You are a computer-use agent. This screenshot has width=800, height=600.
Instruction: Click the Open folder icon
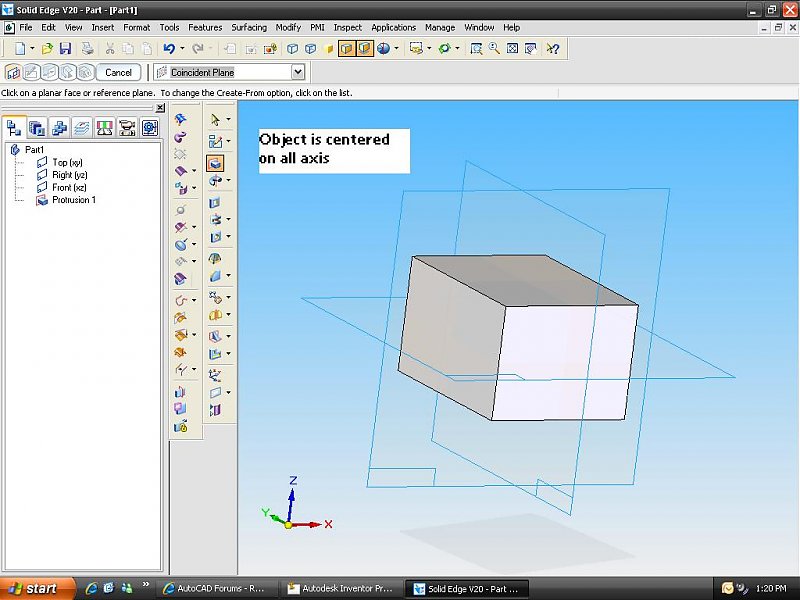(x=47, y=48)
